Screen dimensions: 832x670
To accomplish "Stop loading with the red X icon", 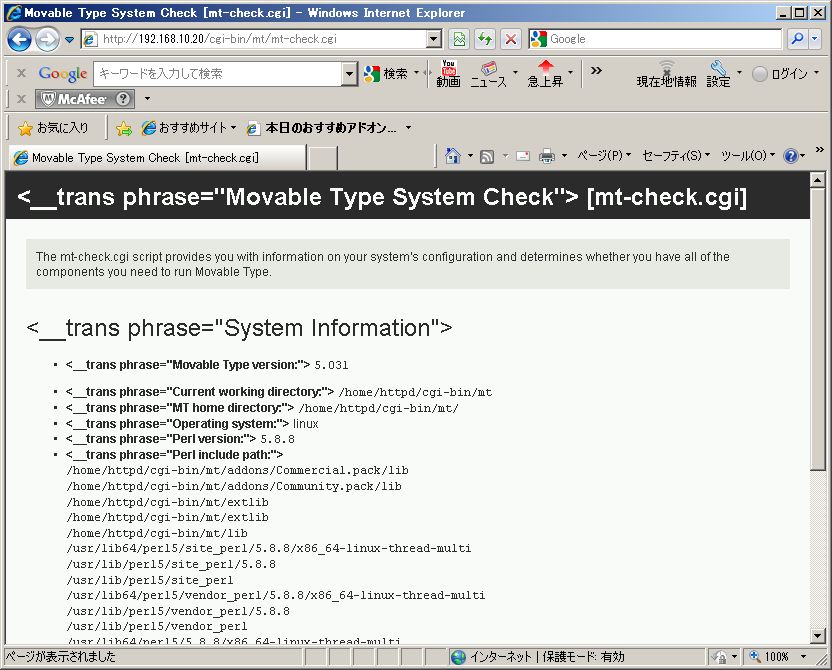I will [x=510, y=39].
